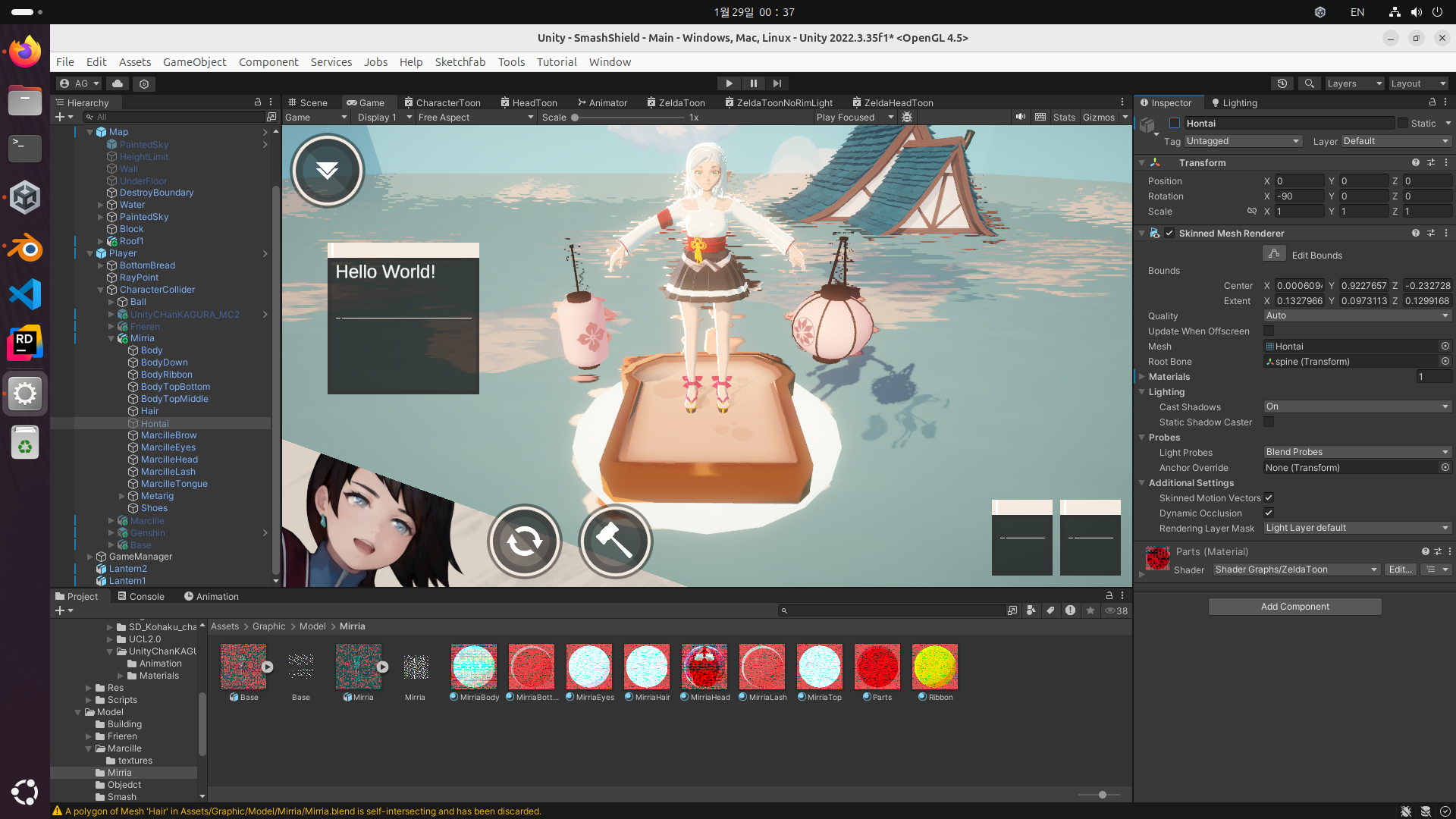Open the Free Aspect dropdown
The height and width of the screenshot is (819, 1456).
(x=475, y=117)
